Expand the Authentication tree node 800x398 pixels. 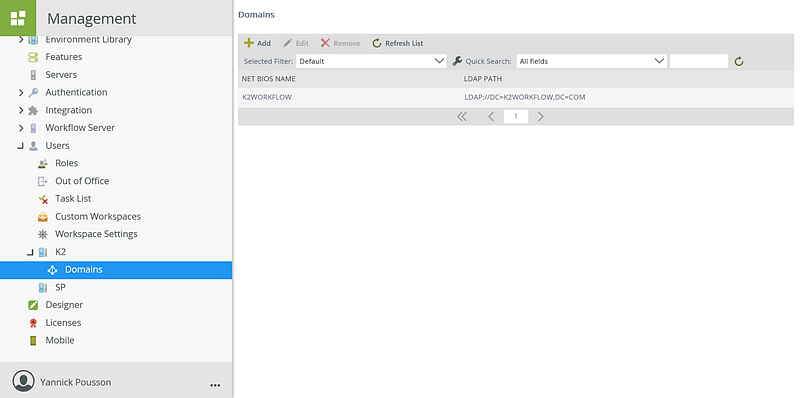[21, 93]
